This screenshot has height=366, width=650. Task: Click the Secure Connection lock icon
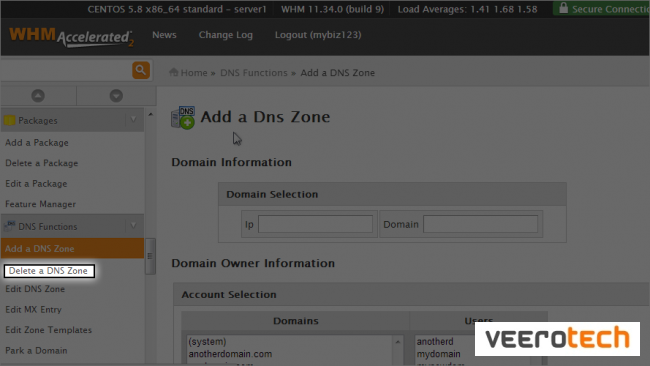[x=563, y=8]
